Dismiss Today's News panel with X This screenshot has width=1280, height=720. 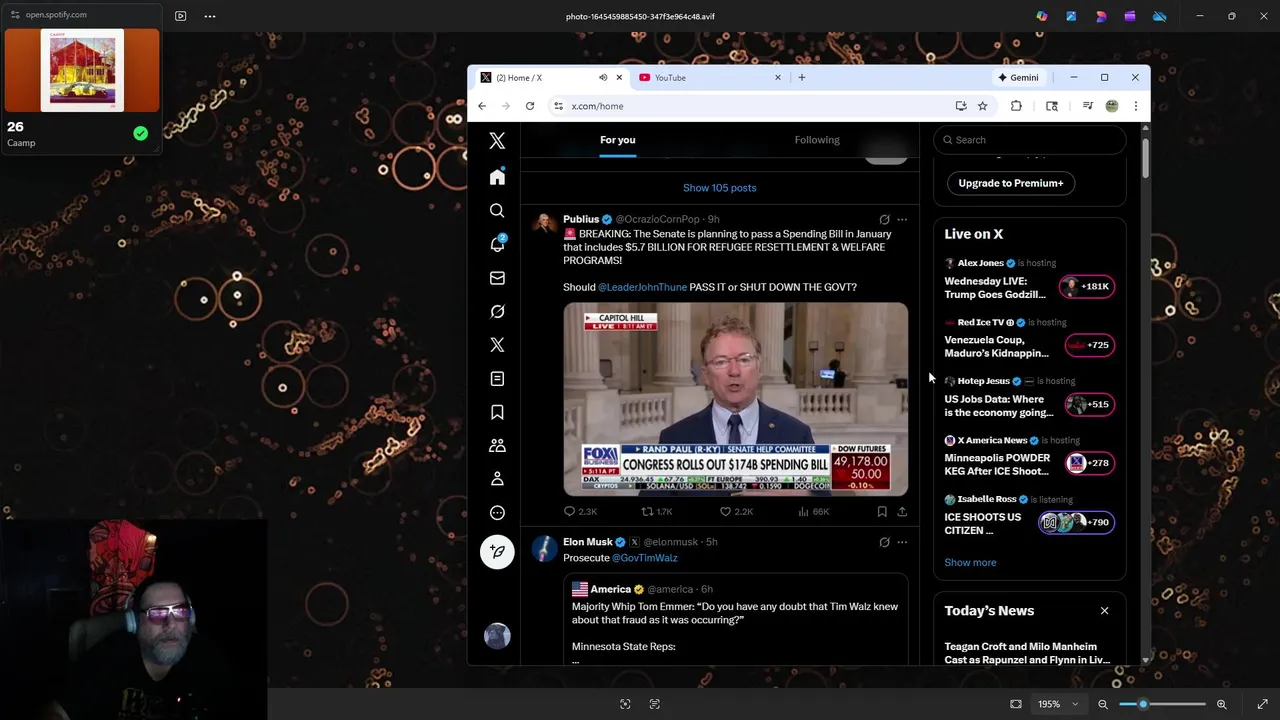(x=1104, y=611)
